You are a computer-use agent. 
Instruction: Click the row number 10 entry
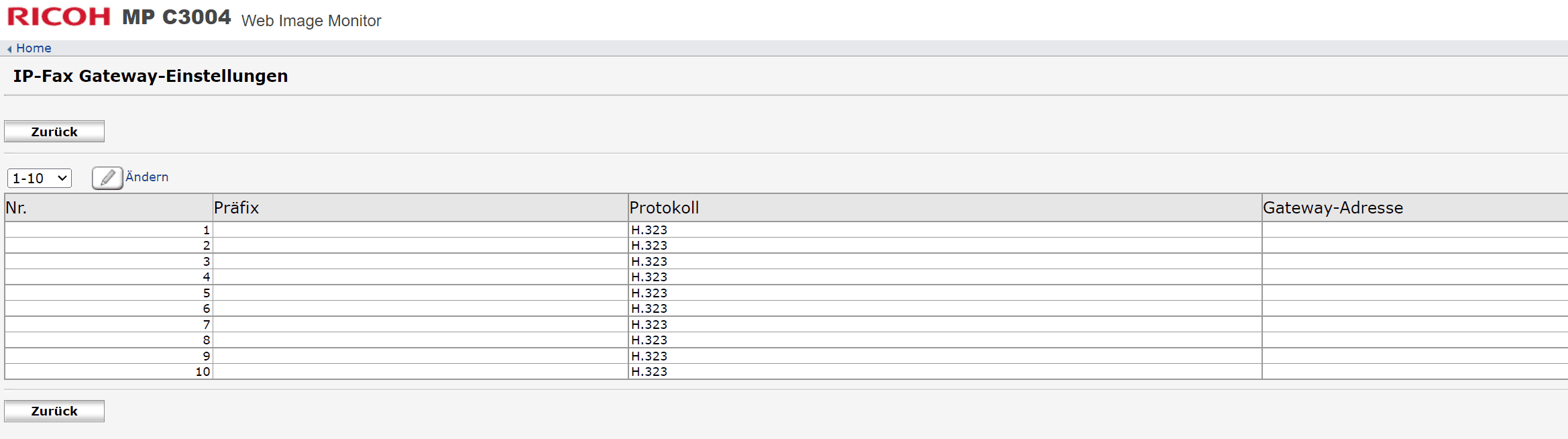tap(203, 371)
